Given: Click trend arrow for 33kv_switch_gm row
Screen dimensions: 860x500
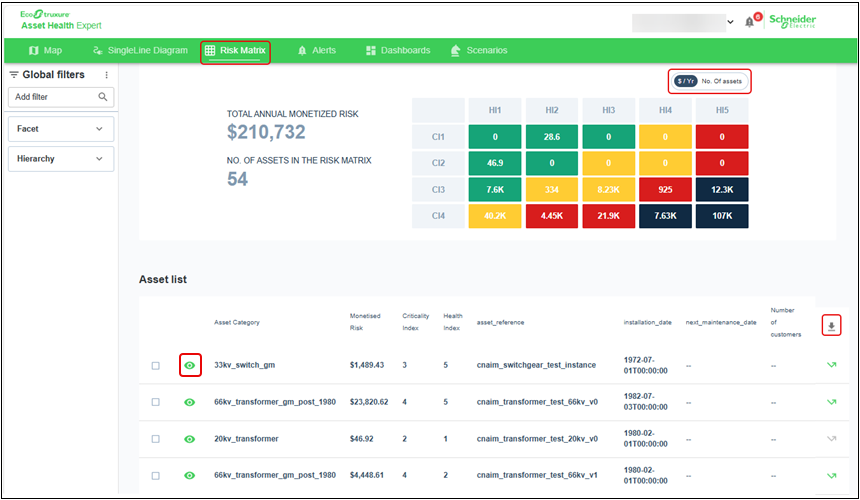Looking at the screenshot, I should (829, 366).
